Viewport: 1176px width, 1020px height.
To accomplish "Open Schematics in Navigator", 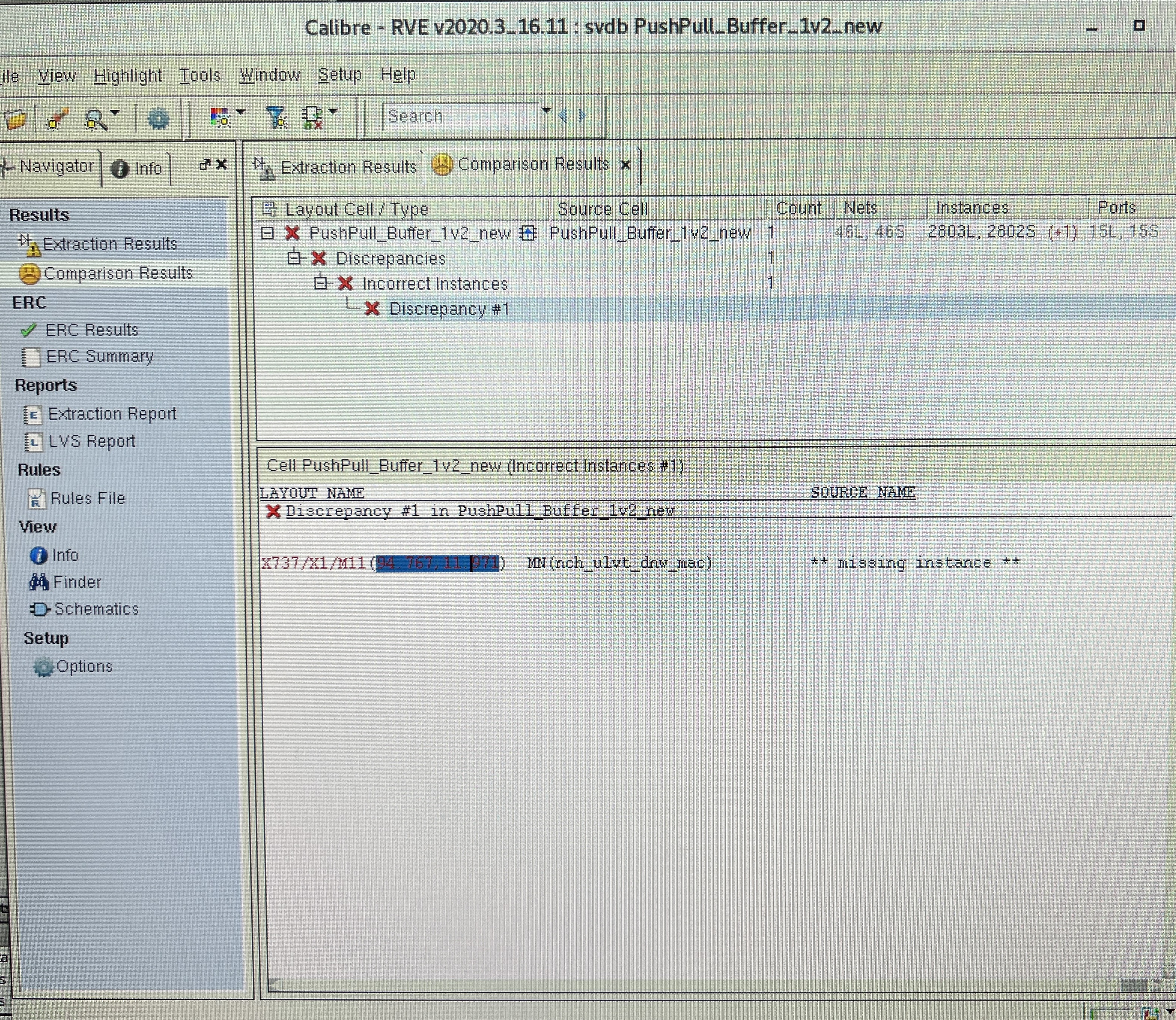I will tap(84, 609).
